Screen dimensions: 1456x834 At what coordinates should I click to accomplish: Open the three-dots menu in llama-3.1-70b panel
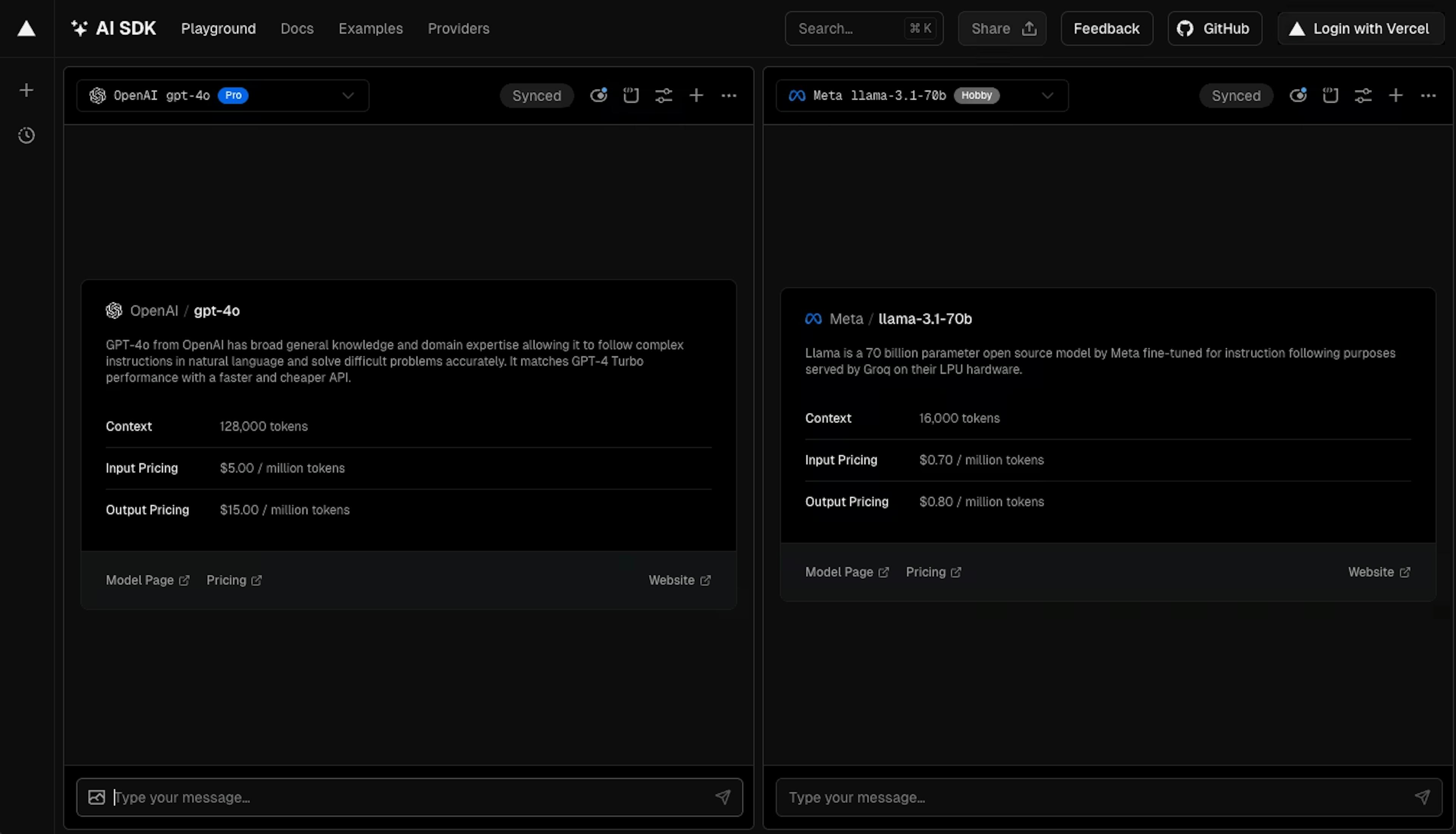click(x=1428, y=95)
